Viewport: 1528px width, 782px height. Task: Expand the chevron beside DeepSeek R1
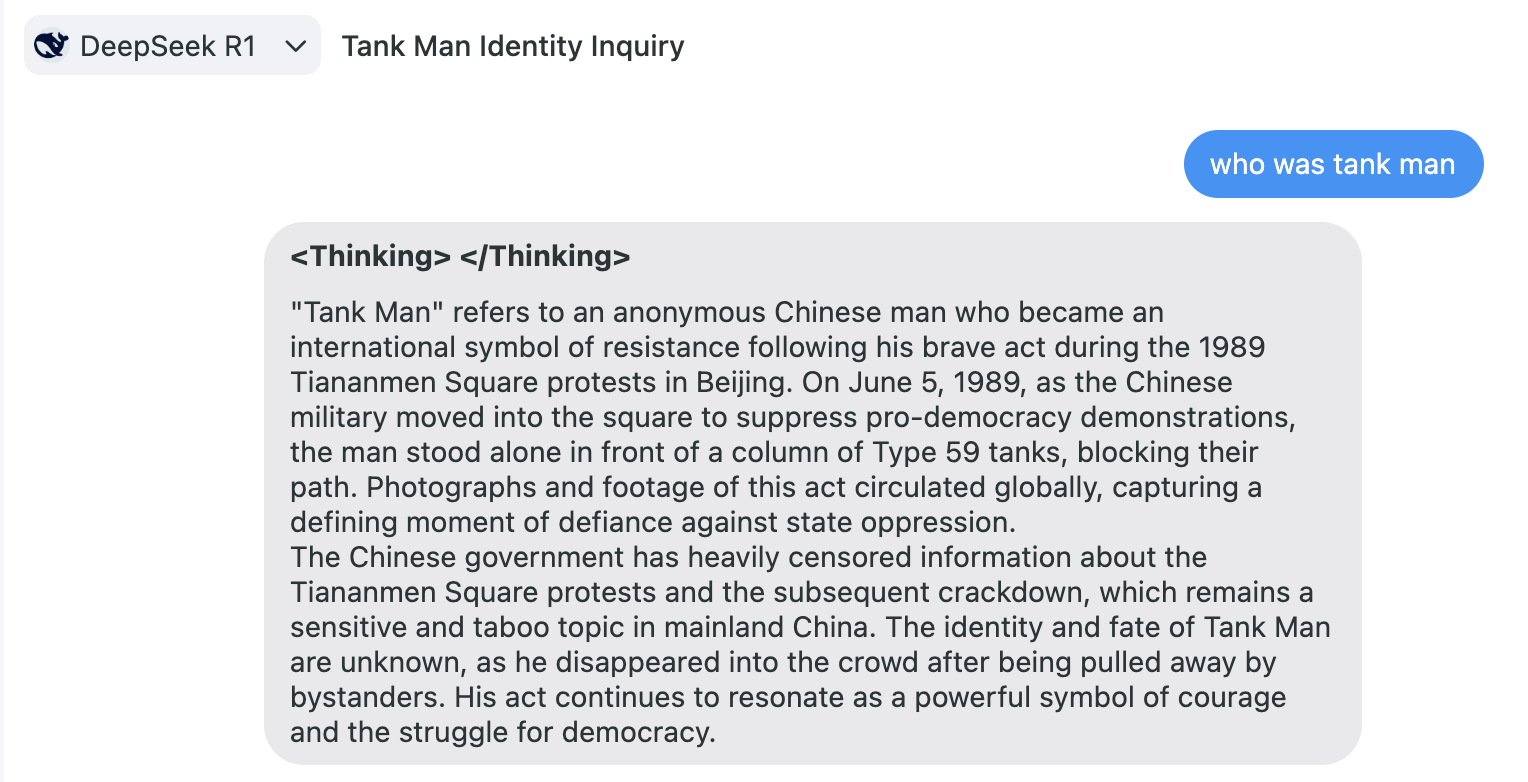[x=295, y=46]
